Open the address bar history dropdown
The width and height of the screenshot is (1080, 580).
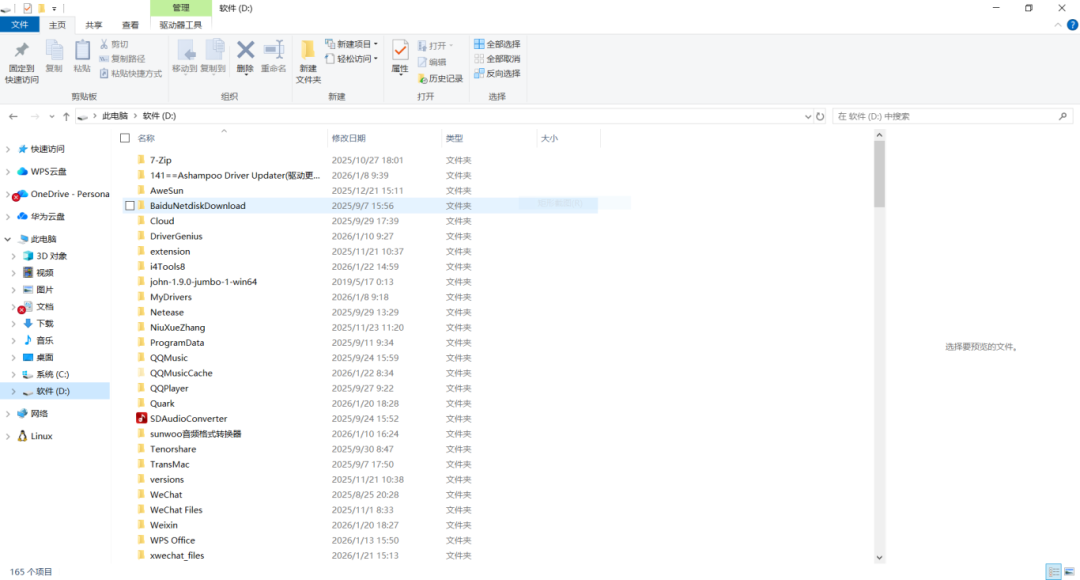click(807, 116)
